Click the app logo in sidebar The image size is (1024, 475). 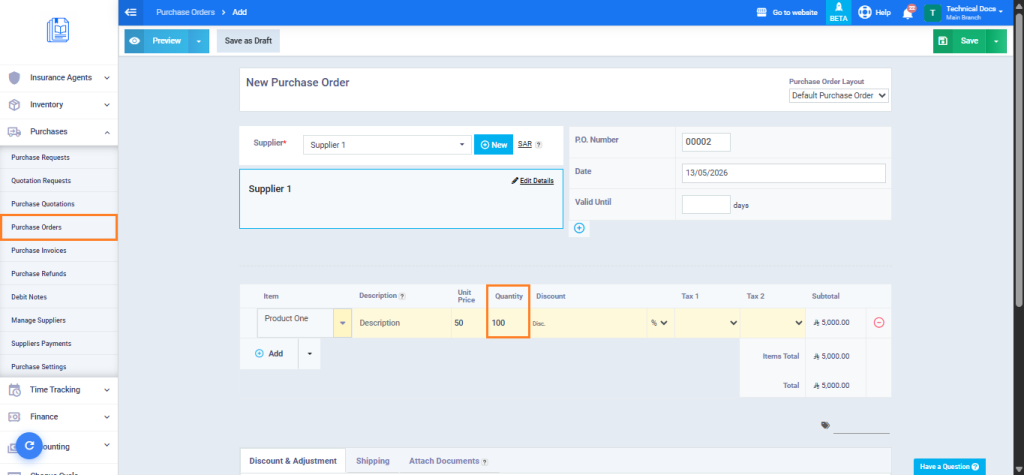click(x=58, y=31)
